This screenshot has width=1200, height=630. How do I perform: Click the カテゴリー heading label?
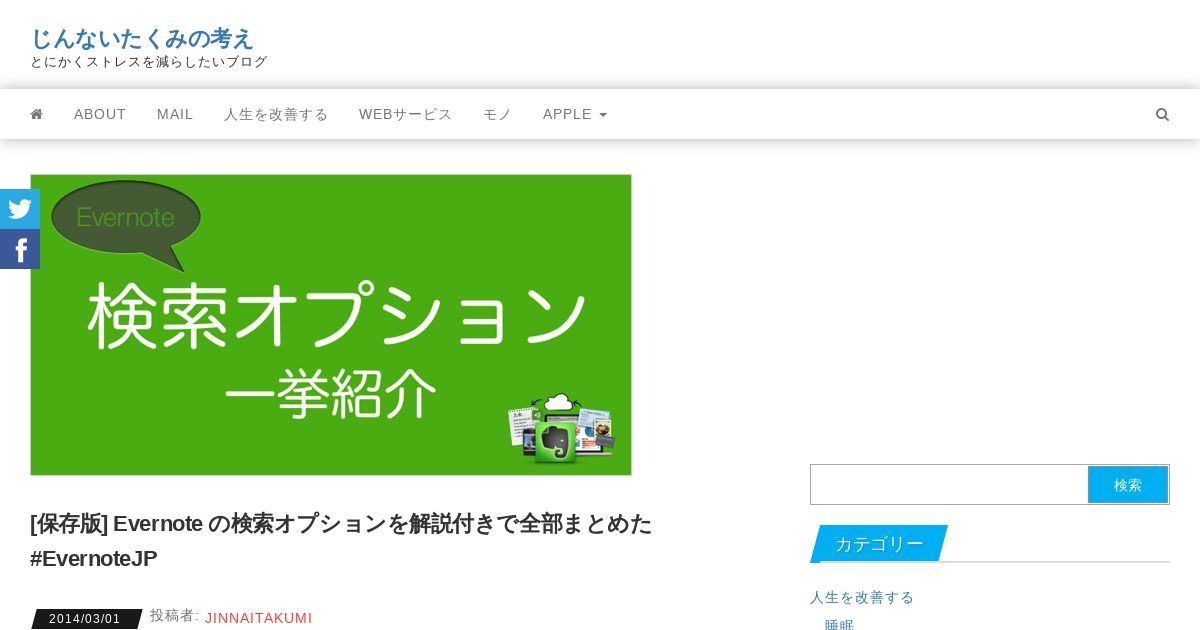(879, 544)
